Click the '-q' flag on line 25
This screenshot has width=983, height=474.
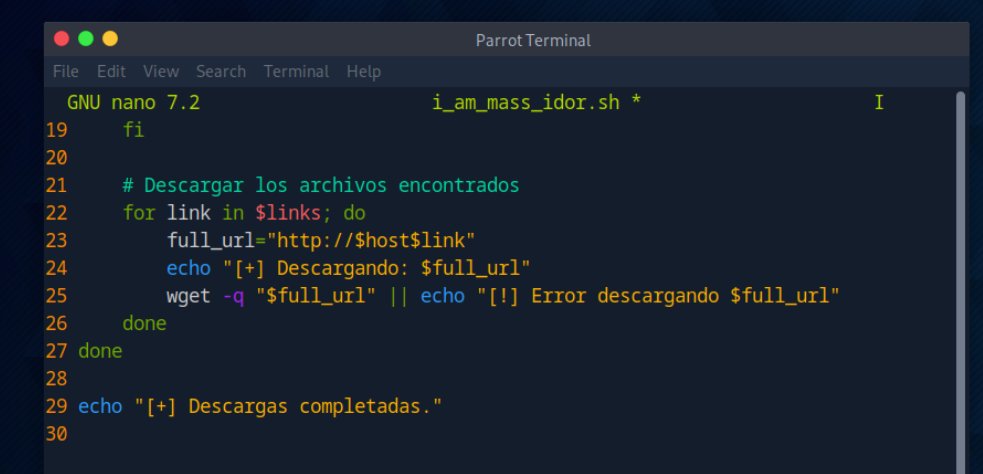click(x=233, y=297)
